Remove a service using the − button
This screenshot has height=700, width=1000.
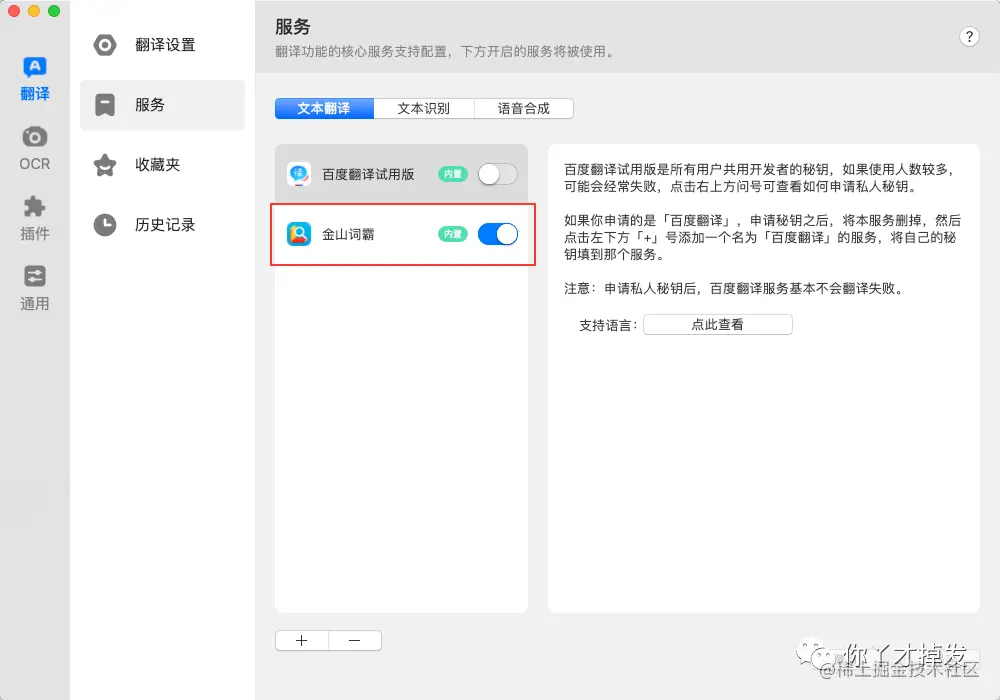tap(355, 640)
